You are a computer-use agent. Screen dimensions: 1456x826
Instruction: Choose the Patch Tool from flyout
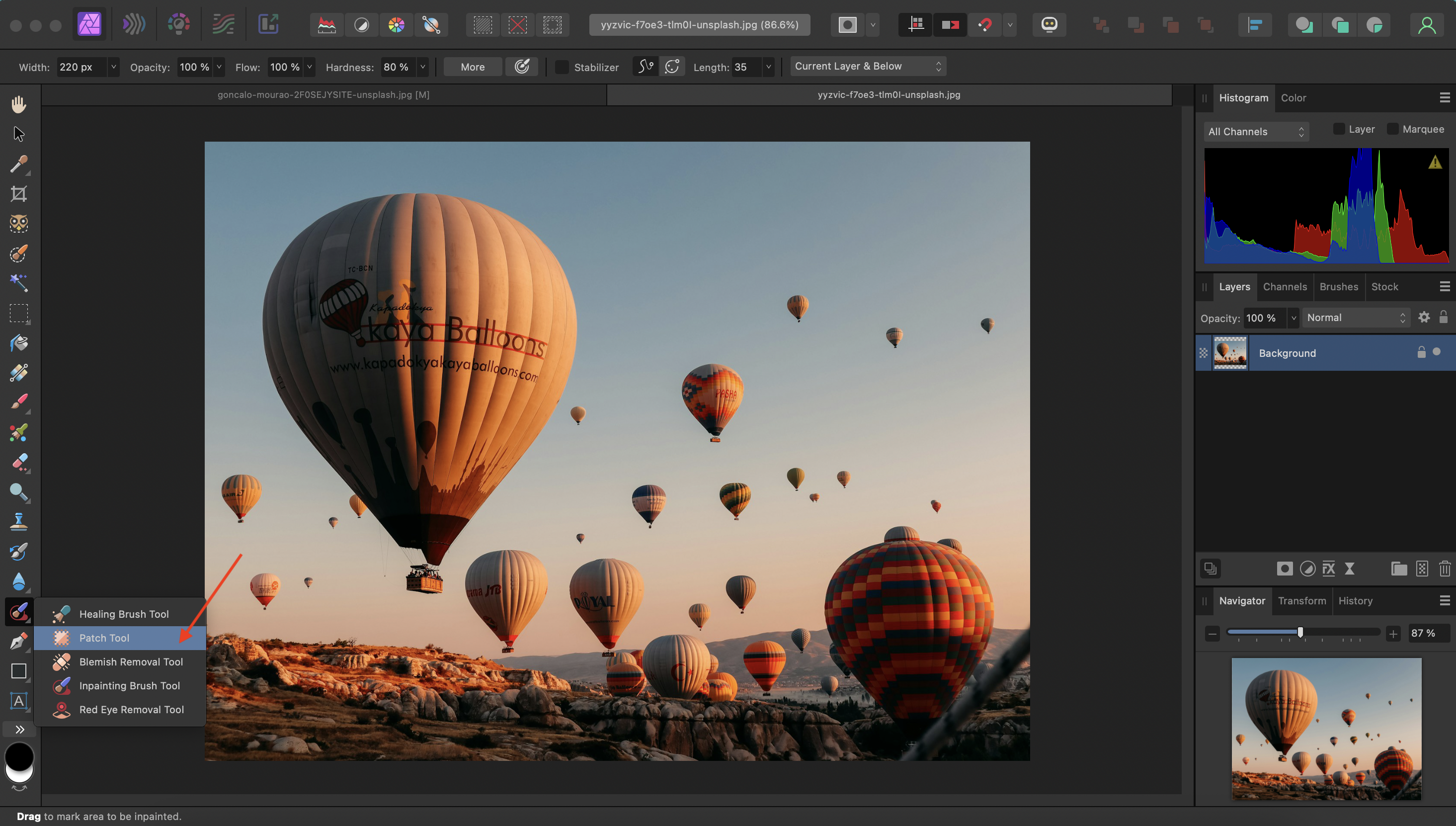click(x=104, y=638)
